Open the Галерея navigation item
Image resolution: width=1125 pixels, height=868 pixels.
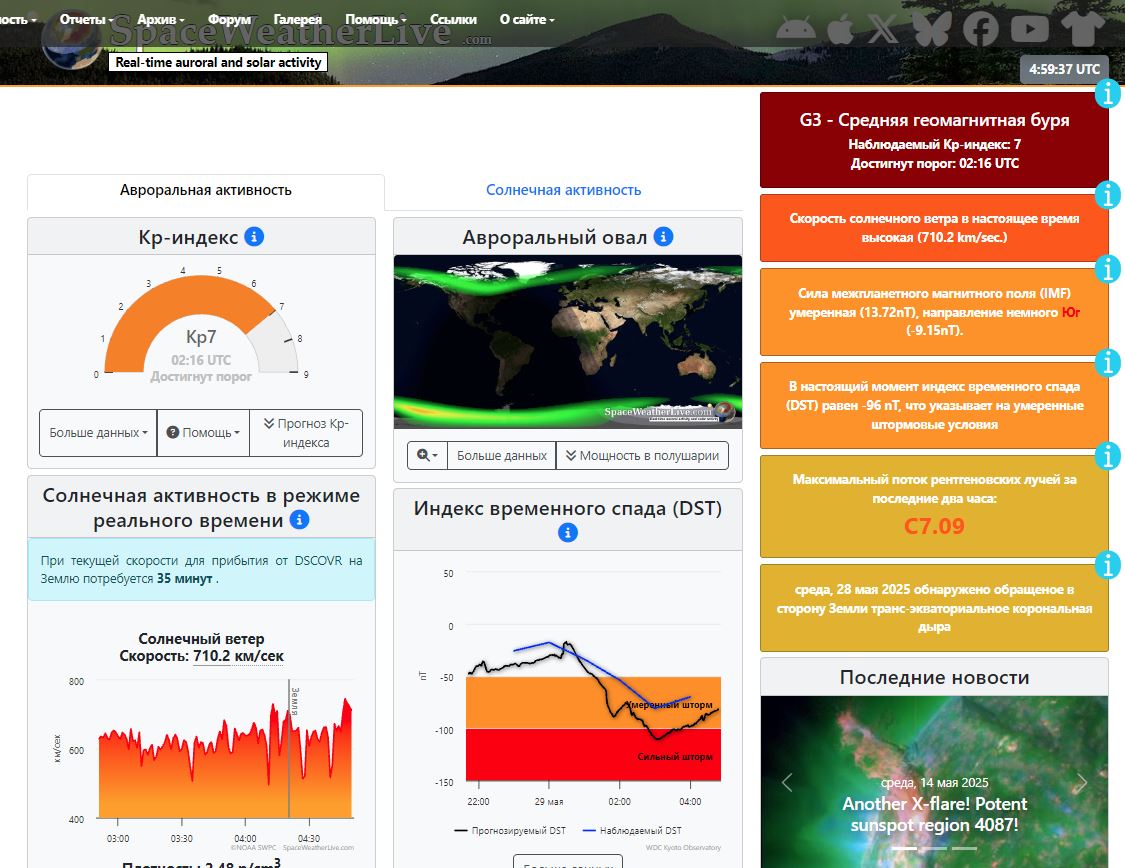298,19
